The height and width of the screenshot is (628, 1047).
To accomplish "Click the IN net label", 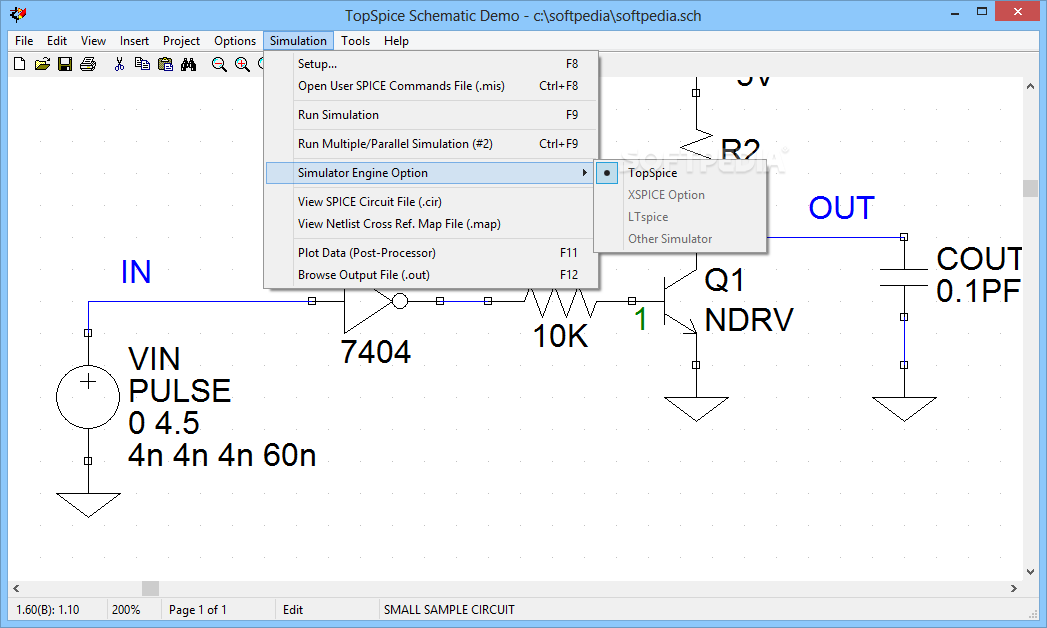I will (x=136, y=272).
